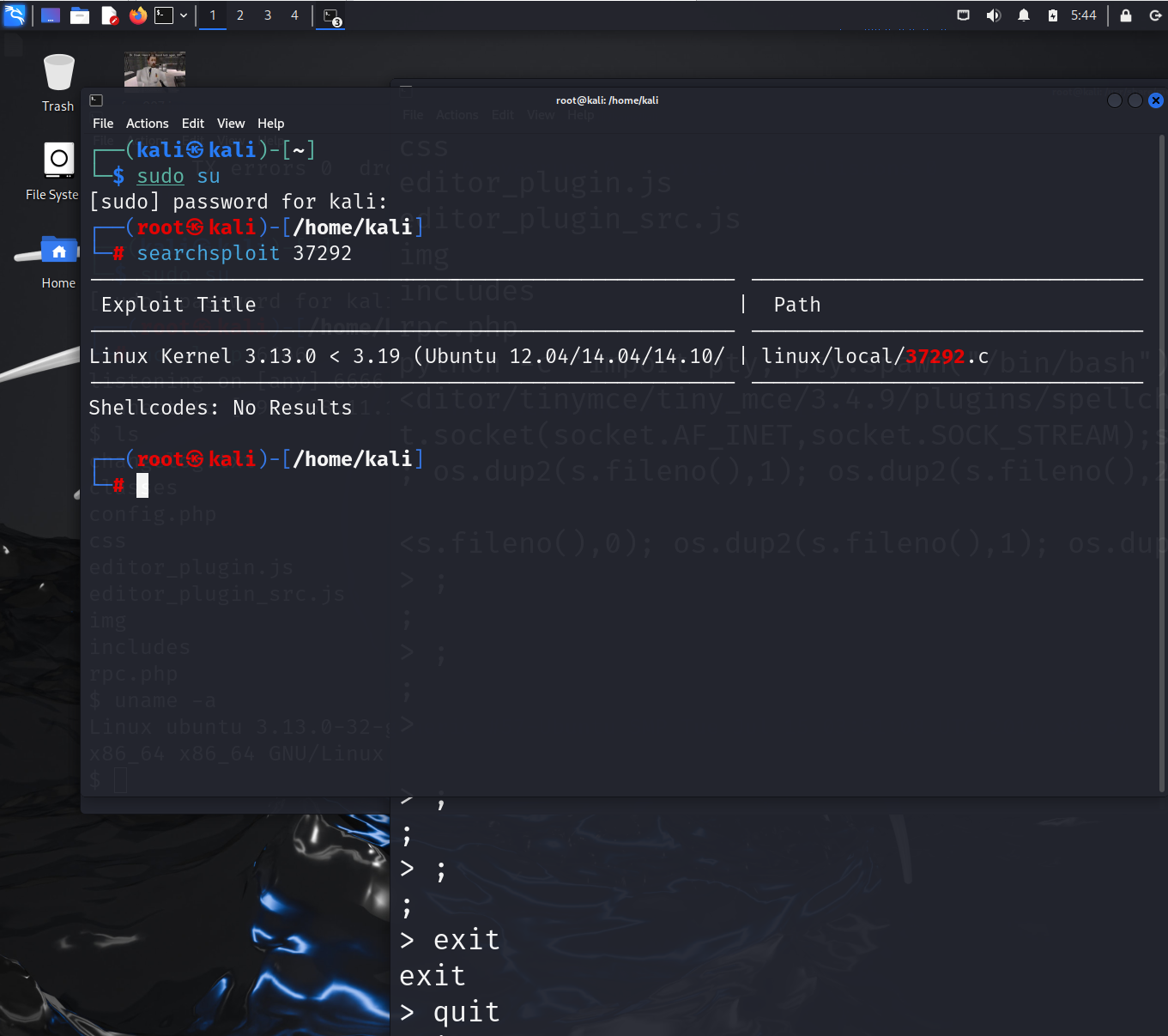1168x1036 pixels.
Task: Expand the terminal launcher dropdown arrow
Action: pos(183,15)
